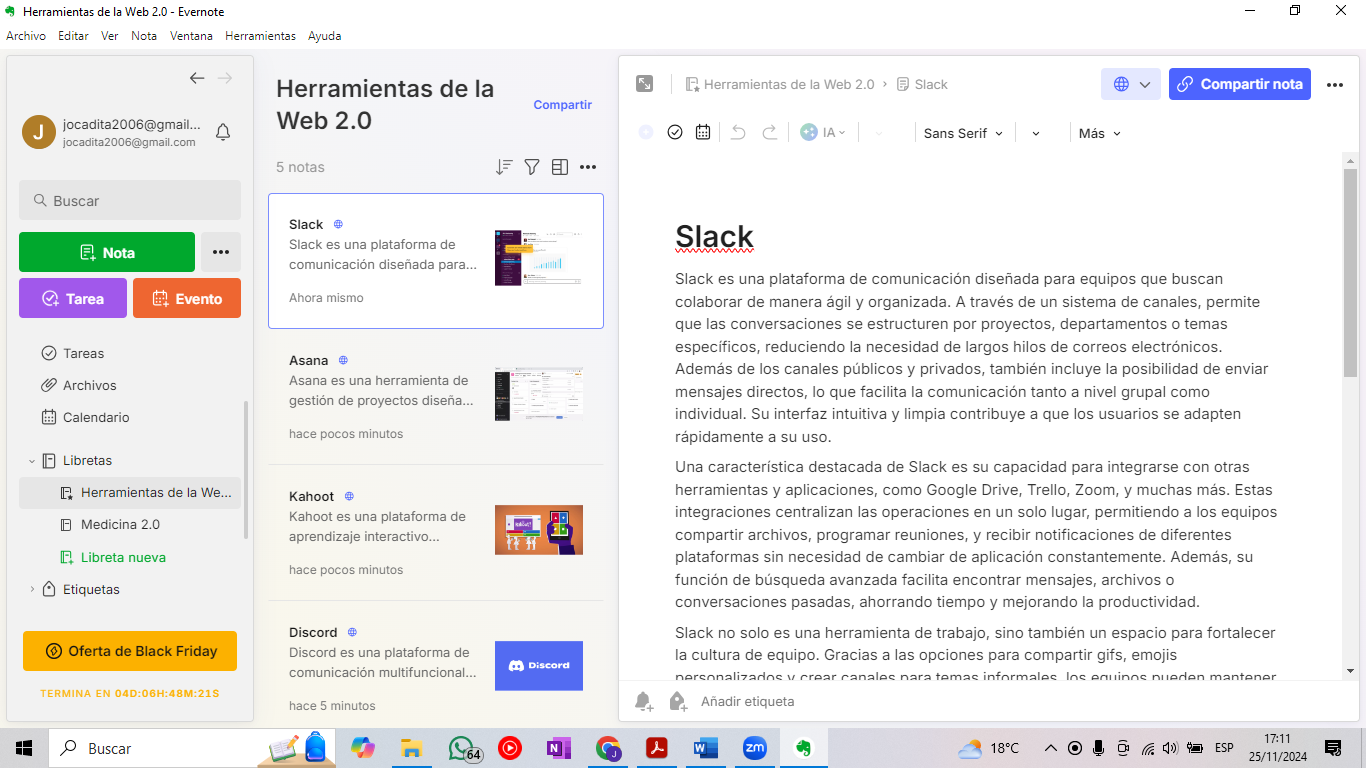
Task: Insert a task checkbox in the note
Action: click(x=675, y=132)
